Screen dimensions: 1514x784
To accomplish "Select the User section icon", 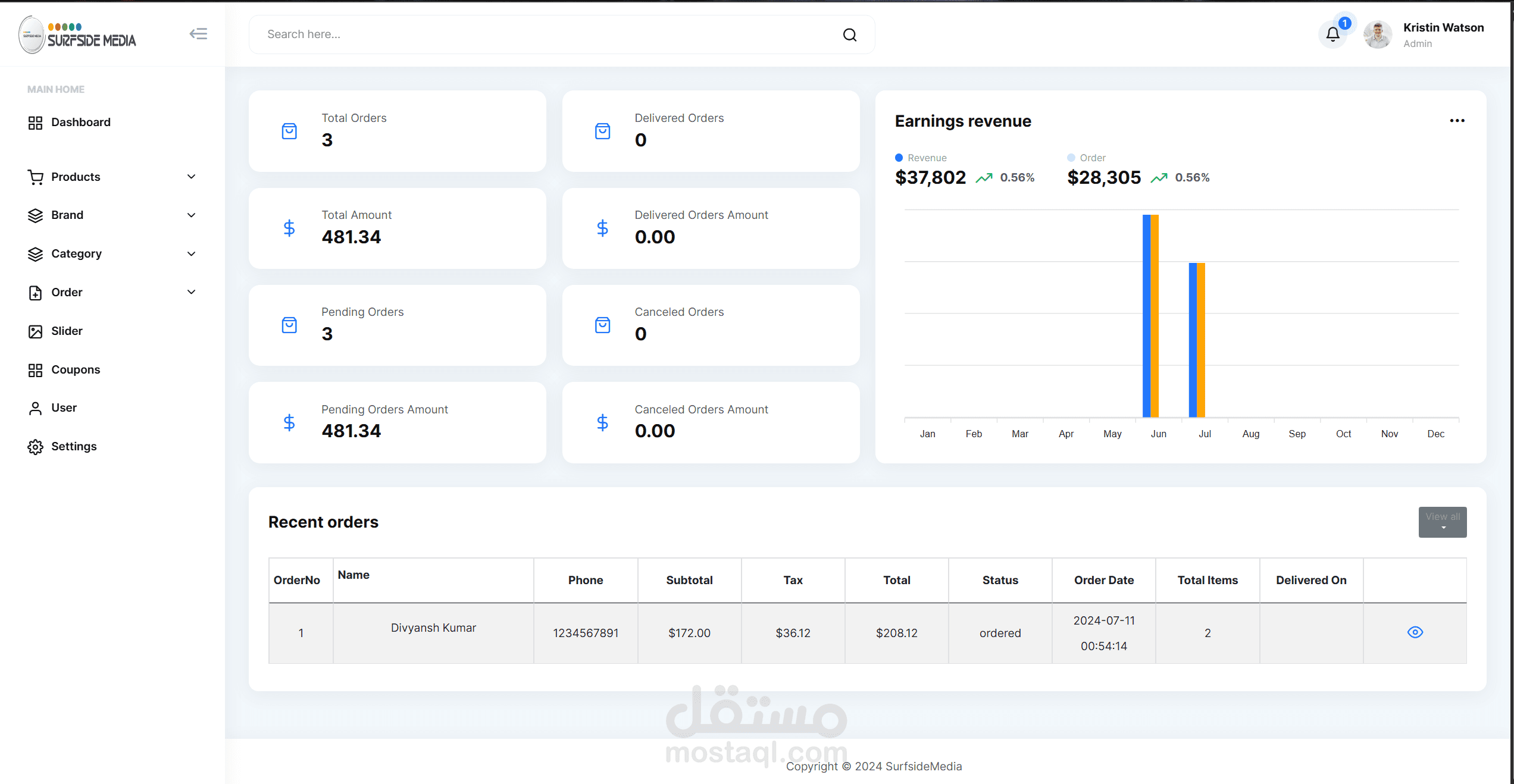I will tap(35, 407).
